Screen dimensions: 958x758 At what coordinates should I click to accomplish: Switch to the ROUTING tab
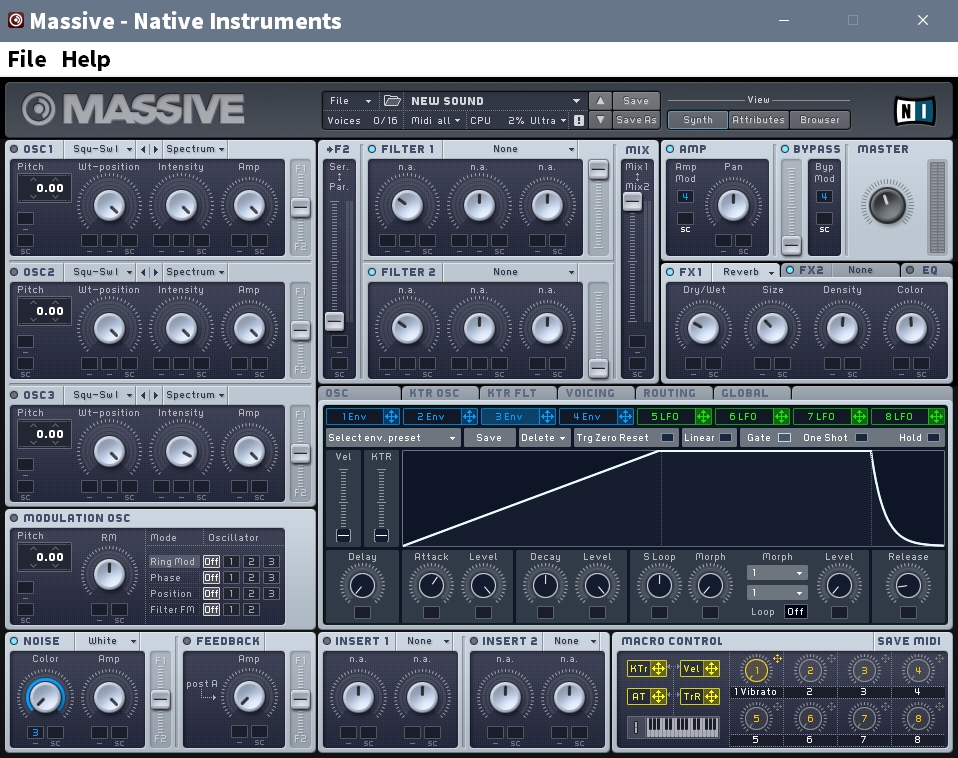pos(674,393)
